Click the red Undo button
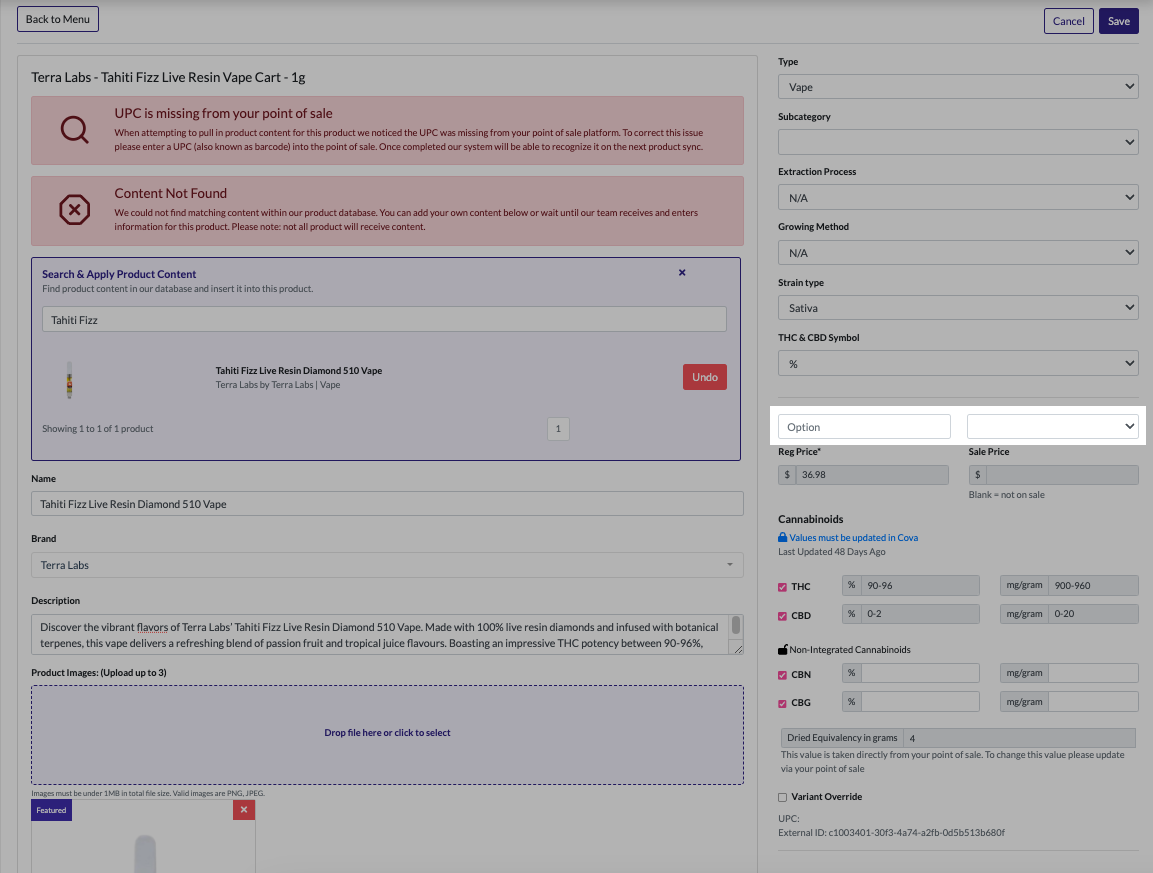Viewport: 1153px width, 873px height. pos(704,377)
